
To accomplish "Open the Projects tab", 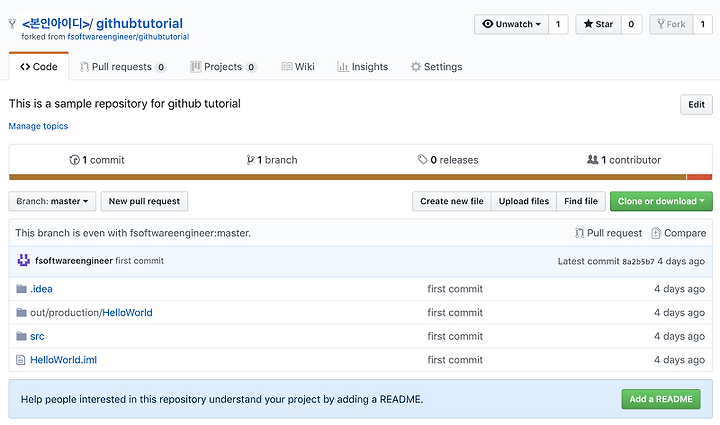I will (x=223, y=67).
